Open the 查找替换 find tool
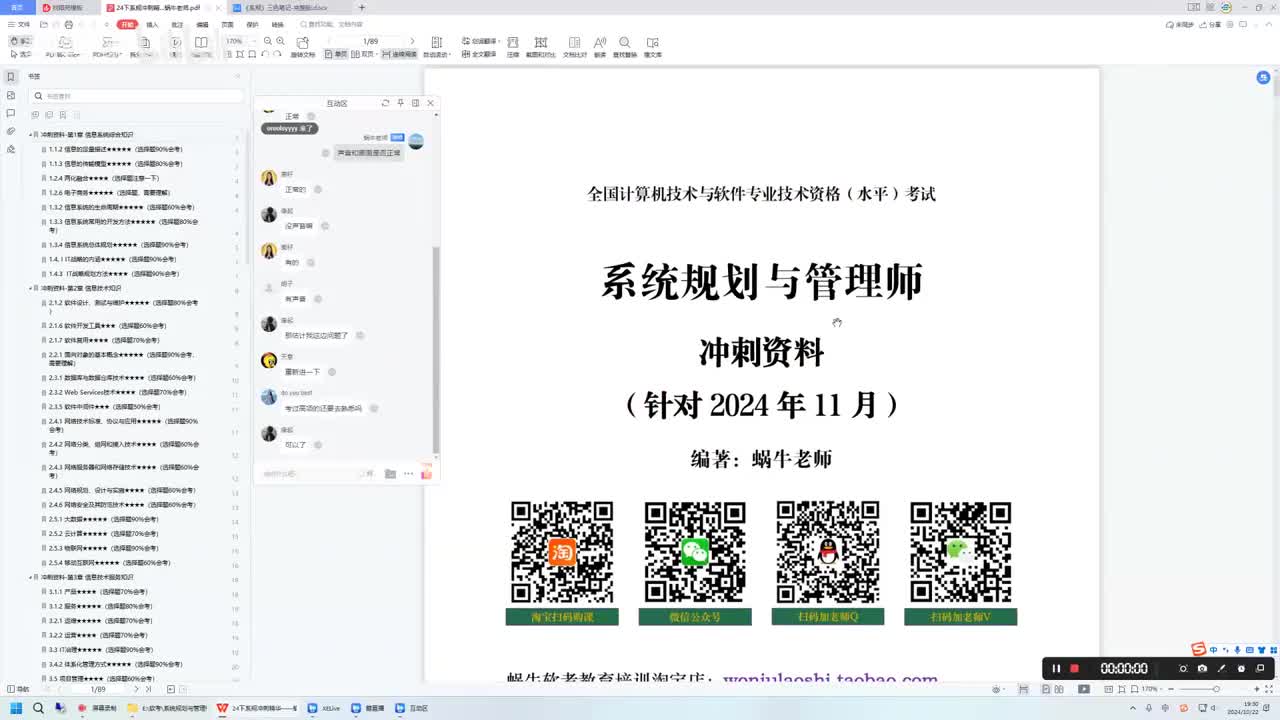 coord(625,46)
